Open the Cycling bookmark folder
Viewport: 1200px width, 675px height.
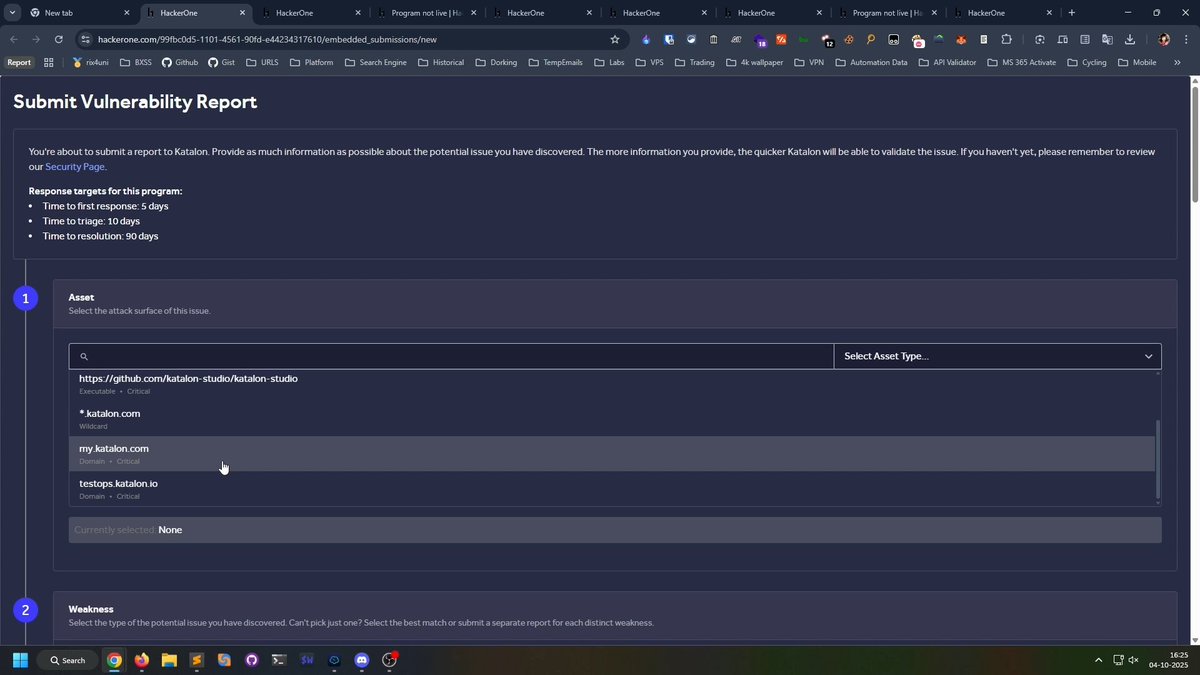[1088, 62]
